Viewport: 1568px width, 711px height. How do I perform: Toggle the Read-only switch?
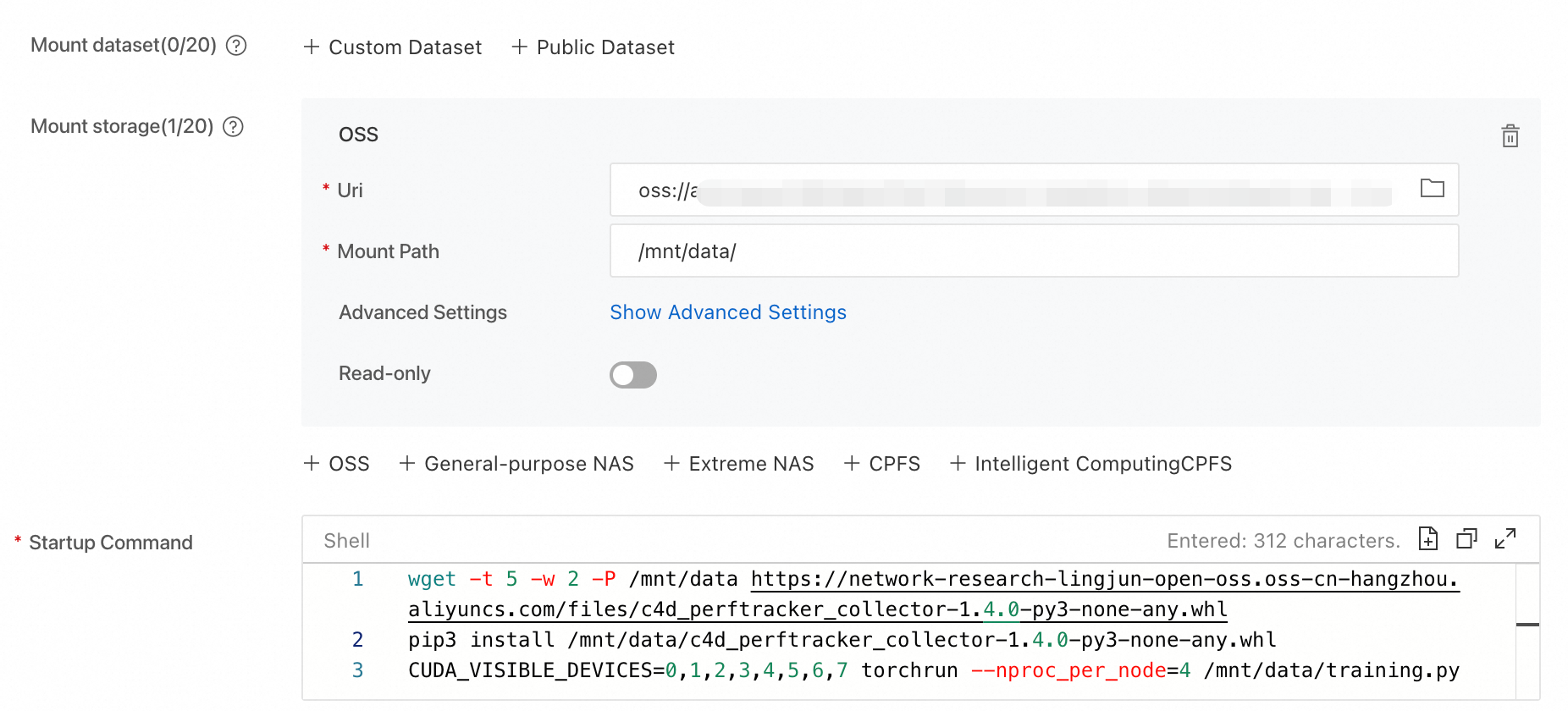[x=632, y=375]
